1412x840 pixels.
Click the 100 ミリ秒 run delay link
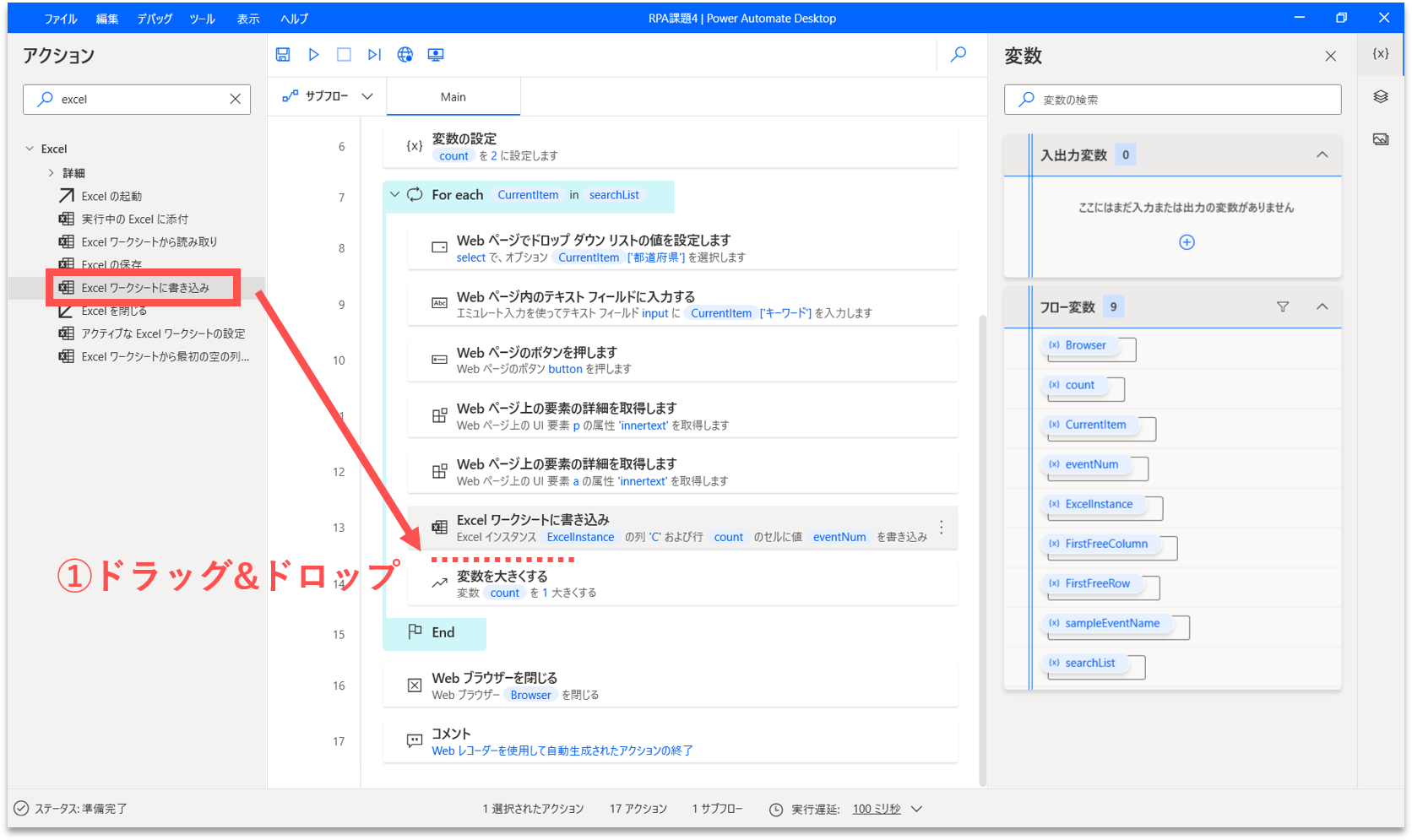pos(876,809)
